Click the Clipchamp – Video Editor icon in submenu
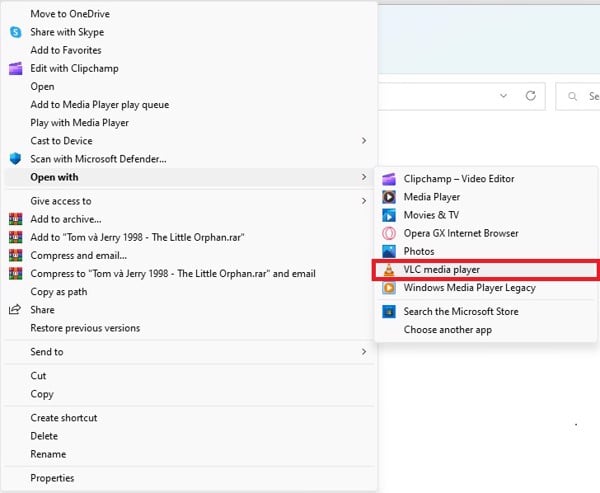The image size is (600, 493). [x=389, y=179]
